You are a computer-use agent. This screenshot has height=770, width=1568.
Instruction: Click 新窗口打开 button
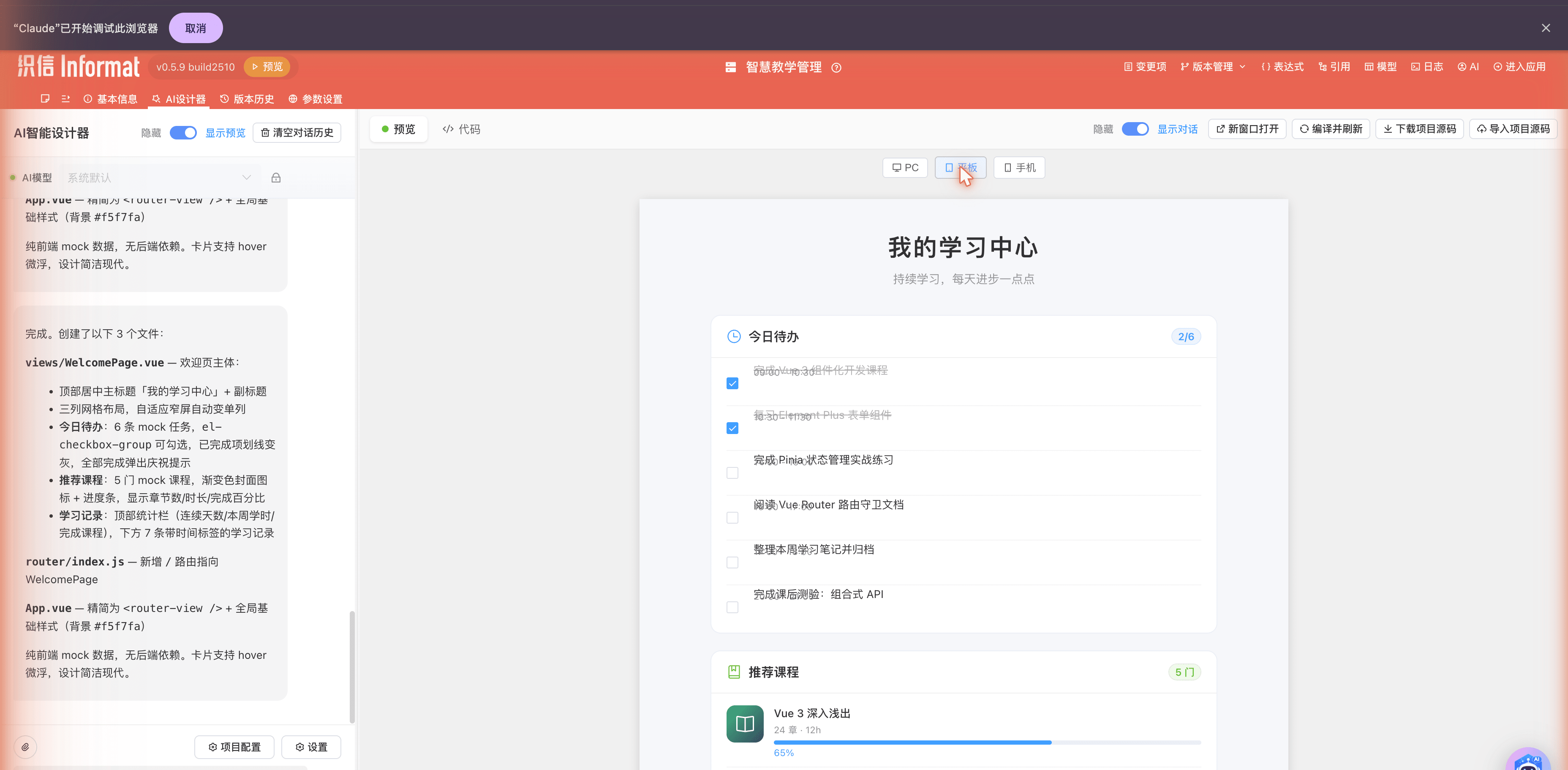coord(1247,129)
